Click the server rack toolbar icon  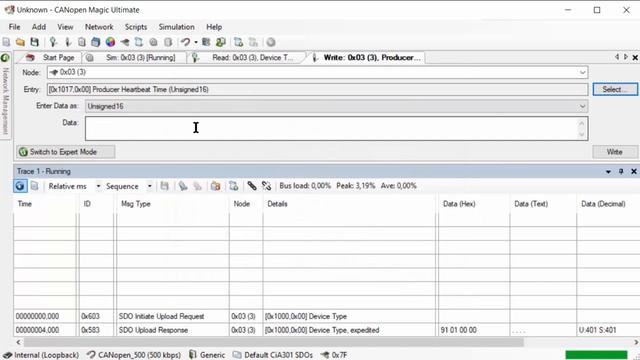[x=206, y=42]
